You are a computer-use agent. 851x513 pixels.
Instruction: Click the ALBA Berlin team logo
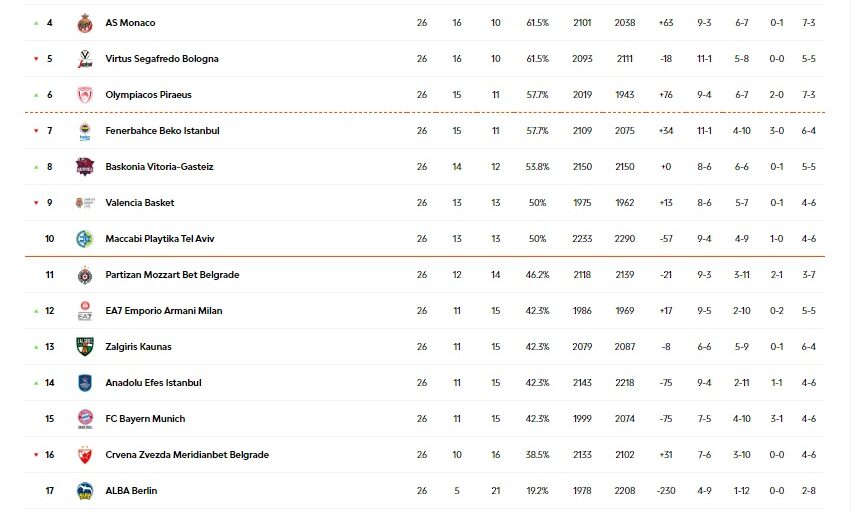pyautogui.click(x=85, y=491)
